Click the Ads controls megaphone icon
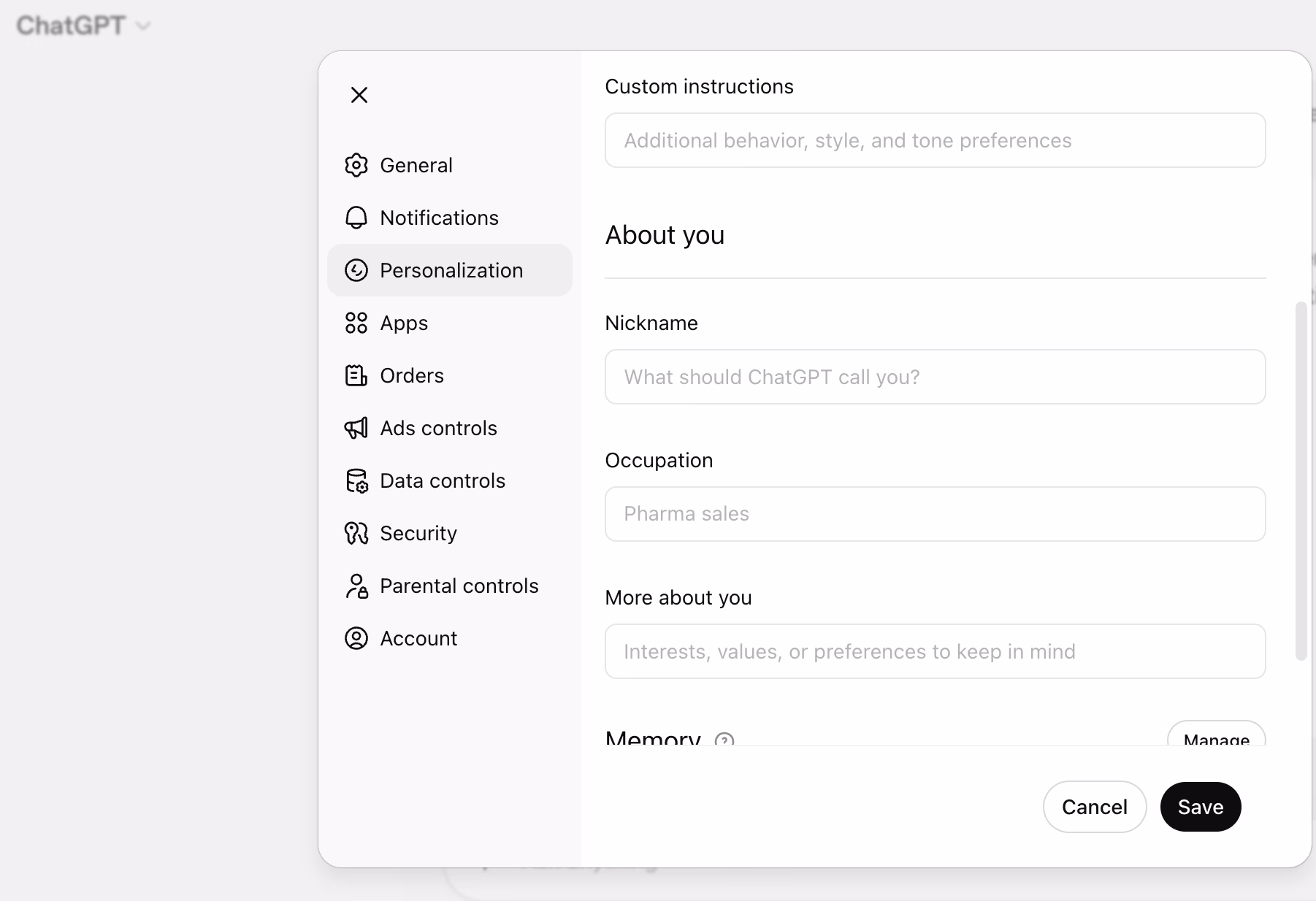 coord(356,428)
